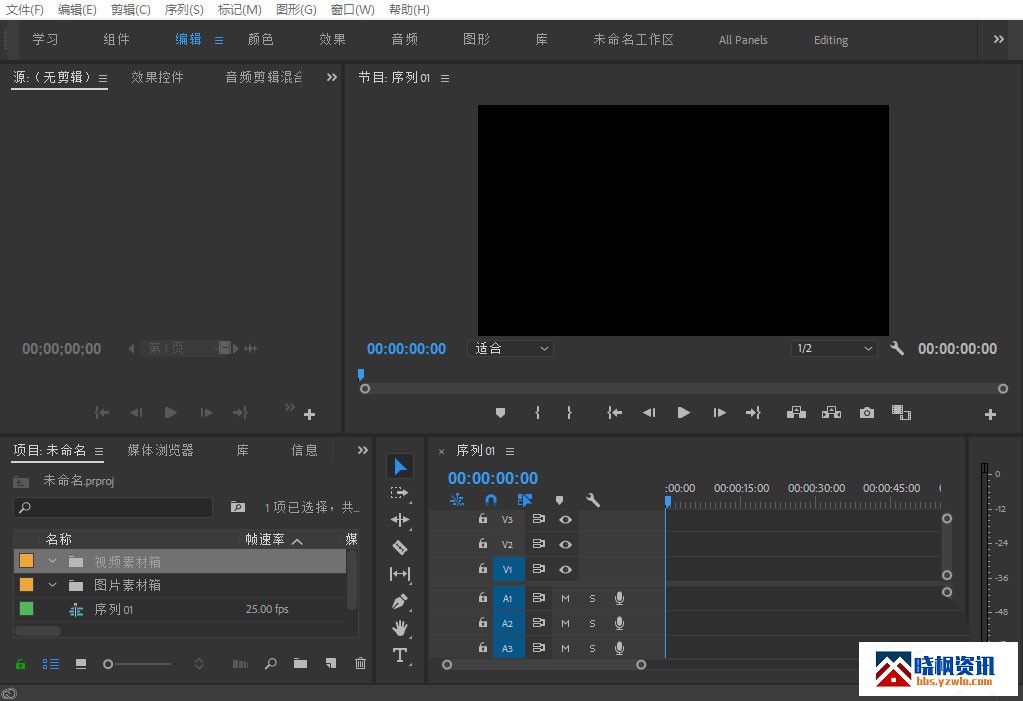Click New Item icon in Project panel

331,663
